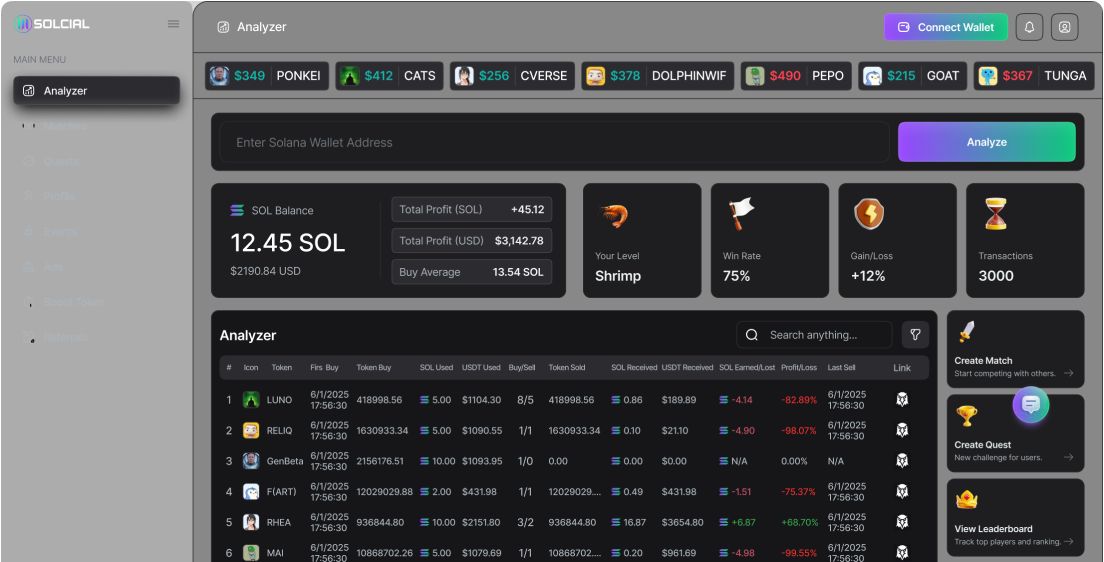Image resolution: width=1104 pixels, height=562 pixels.
Task: Click the SOL Used column header
Action: pos(437,368)
